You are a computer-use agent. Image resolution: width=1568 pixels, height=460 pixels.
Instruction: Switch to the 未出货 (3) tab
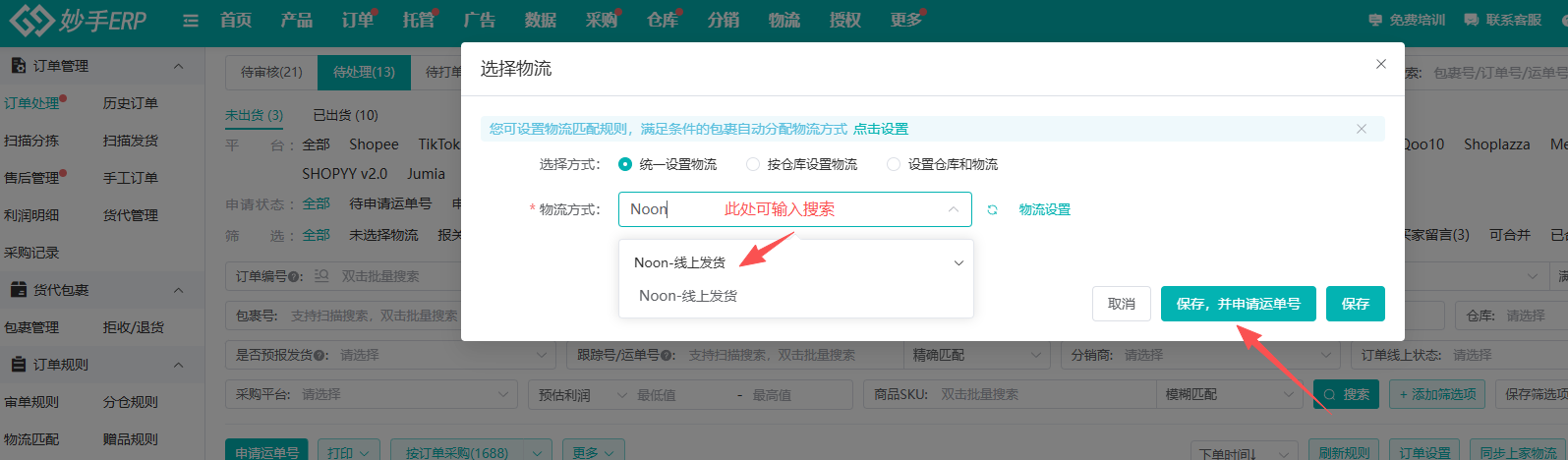pyautogui.click(x=254, y=115)
